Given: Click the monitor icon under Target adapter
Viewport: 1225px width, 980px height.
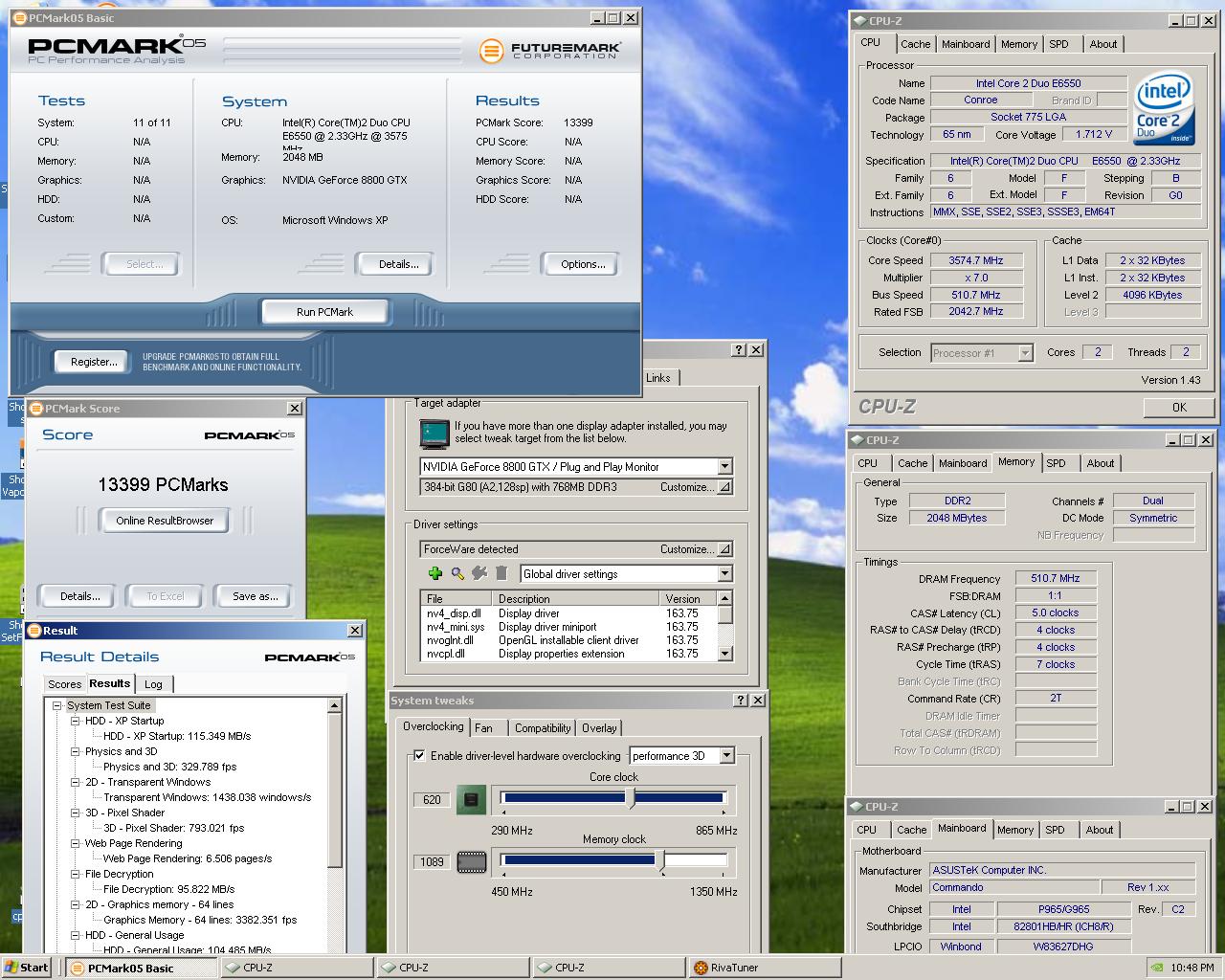Looking at the screenshot, I should click(x=434, y=434).
